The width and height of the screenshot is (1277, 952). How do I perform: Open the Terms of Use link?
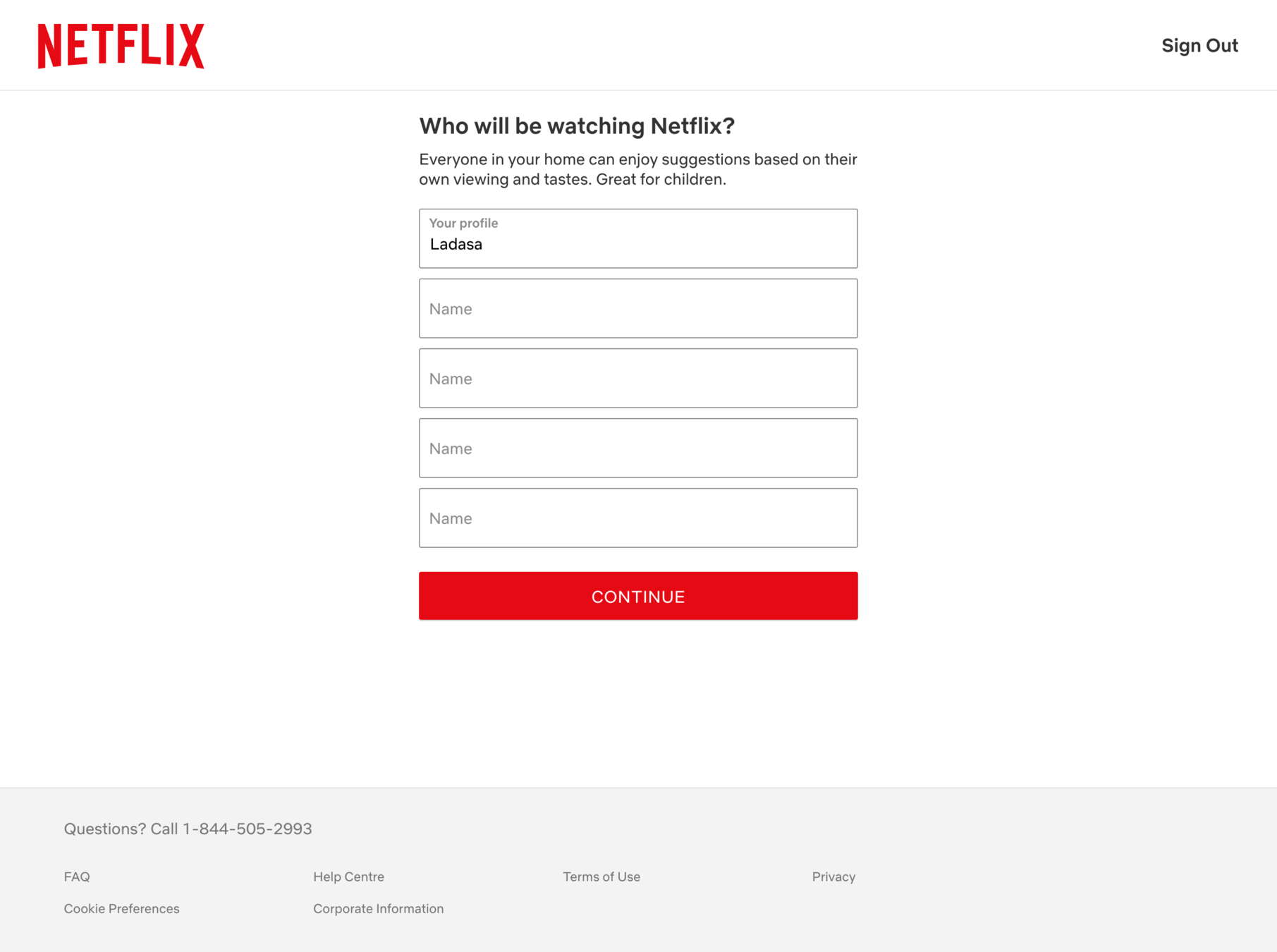click(x=601, y=877)
